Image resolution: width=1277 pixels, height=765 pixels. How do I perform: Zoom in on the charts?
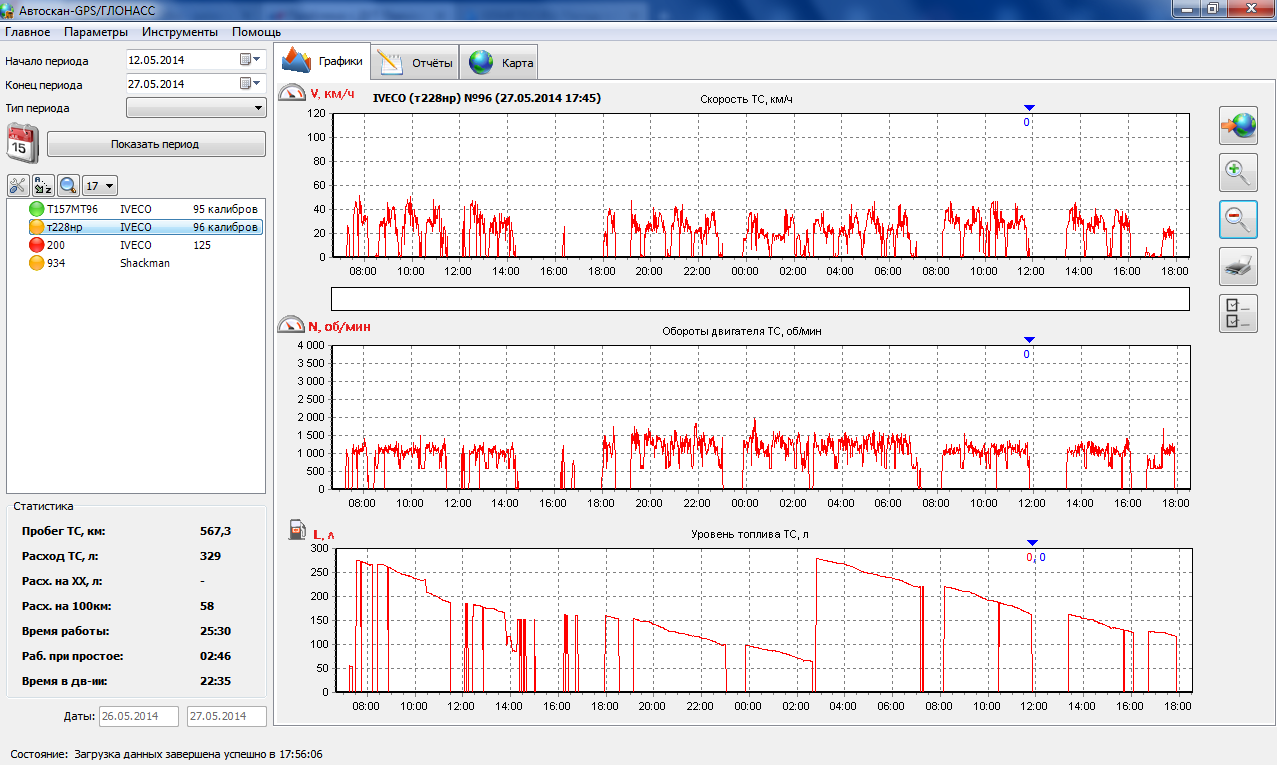(x=1238, y=173)
